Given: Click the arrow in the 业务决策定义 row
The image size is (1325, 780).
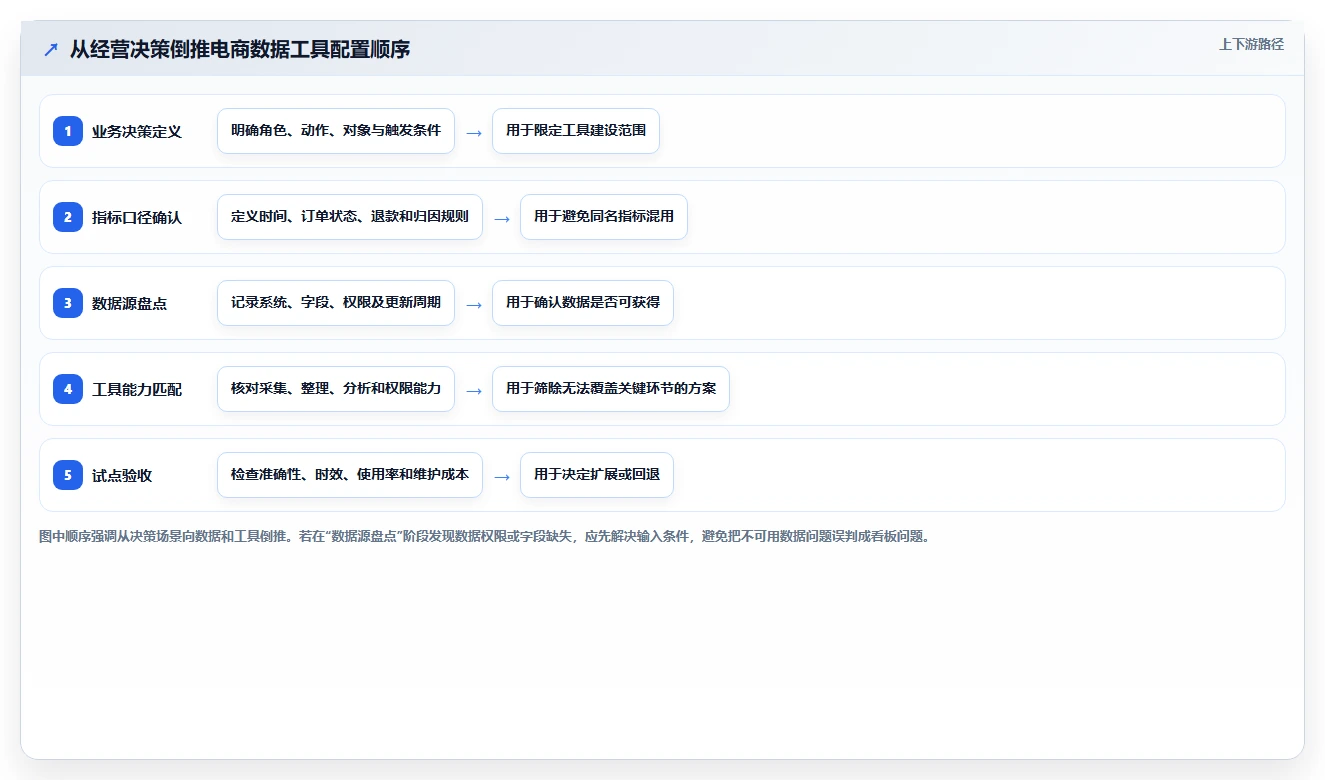Looking at the screenshot, I should click(x=474, y=132).
